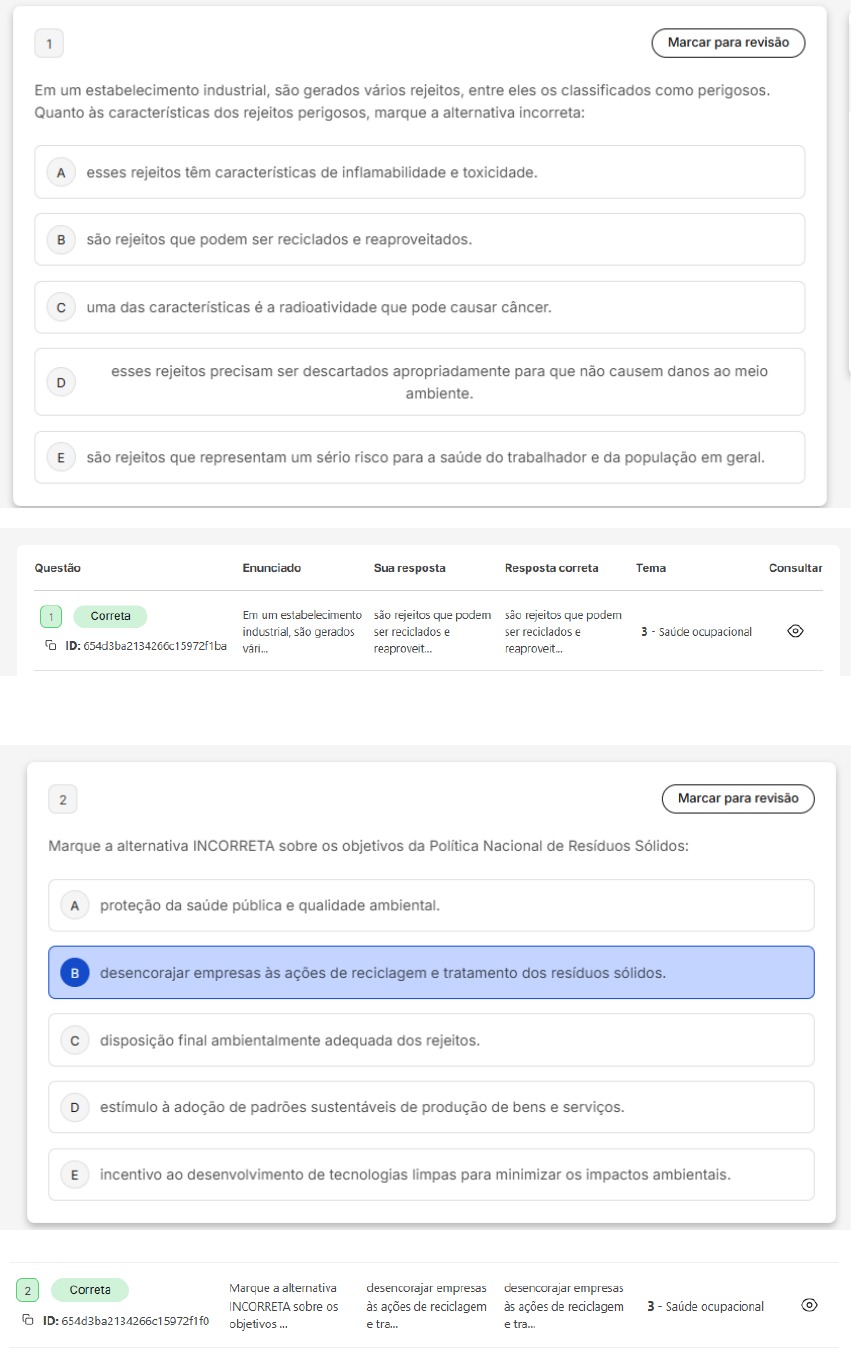Copy the ID of question 1 result
Viewport: 851px width, 1348px height.
(x=51, y=645)
